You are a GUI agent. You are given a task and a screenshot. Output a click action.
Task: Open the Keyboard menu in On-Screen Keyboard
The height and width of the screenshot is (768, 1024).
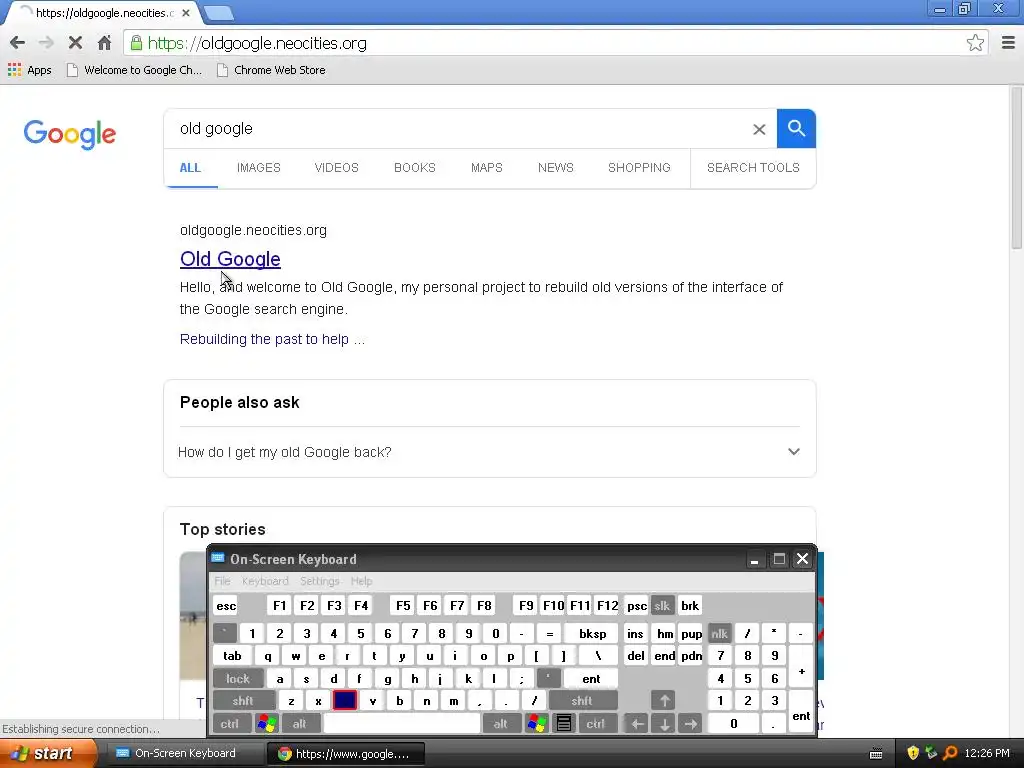pyautogui.click(x=265, y=581)
